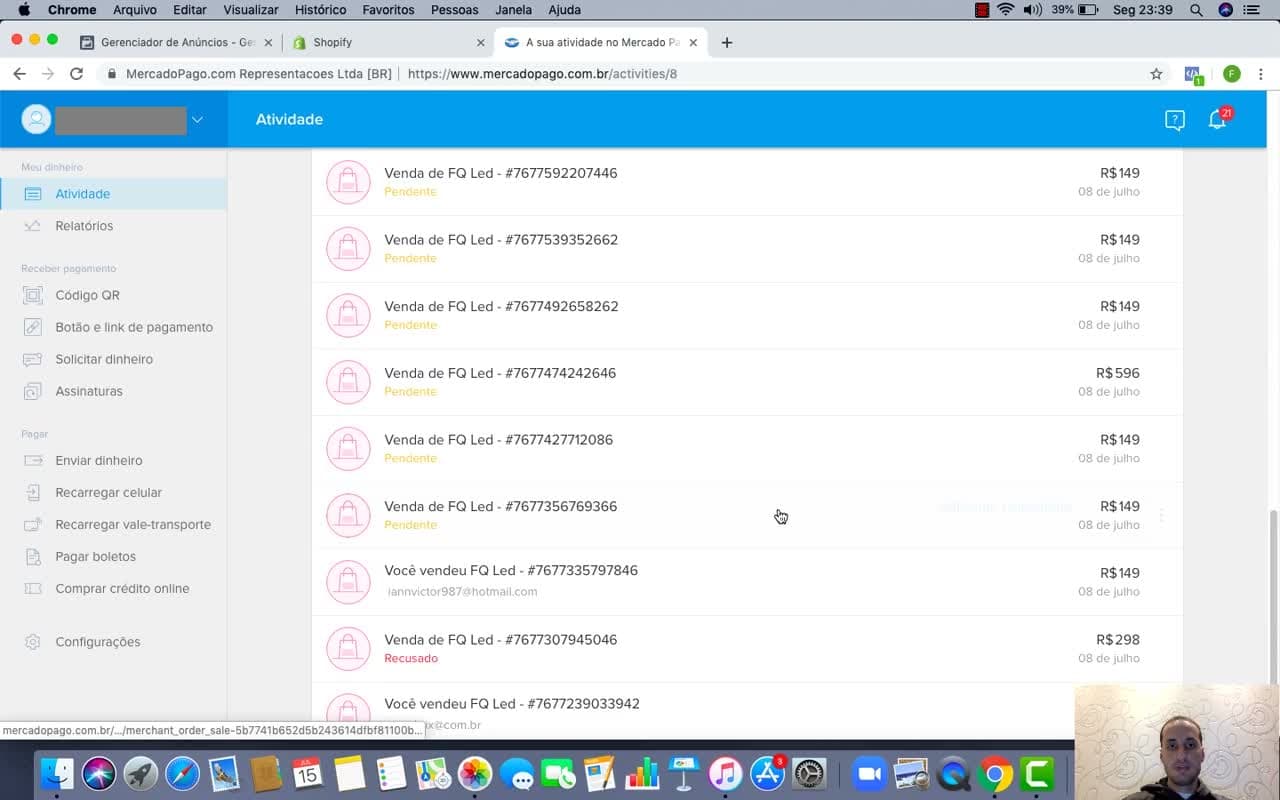Open Zoom from the dock
Image resolution: width=1280 pixels, height=800 pixels.
[870, 774]
